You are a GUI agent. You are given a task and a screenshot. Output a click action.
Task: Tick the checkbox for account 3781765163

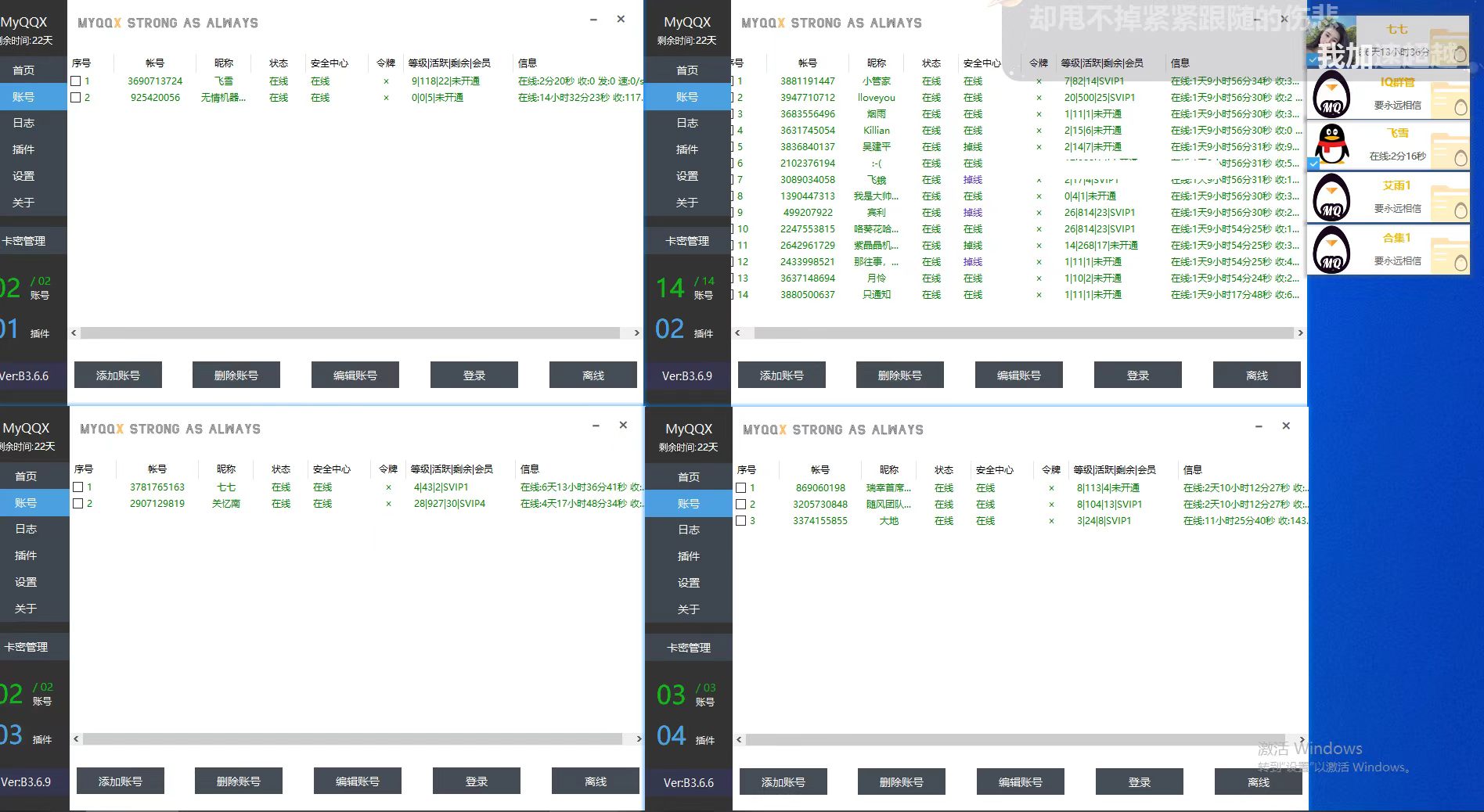point(78,487)
